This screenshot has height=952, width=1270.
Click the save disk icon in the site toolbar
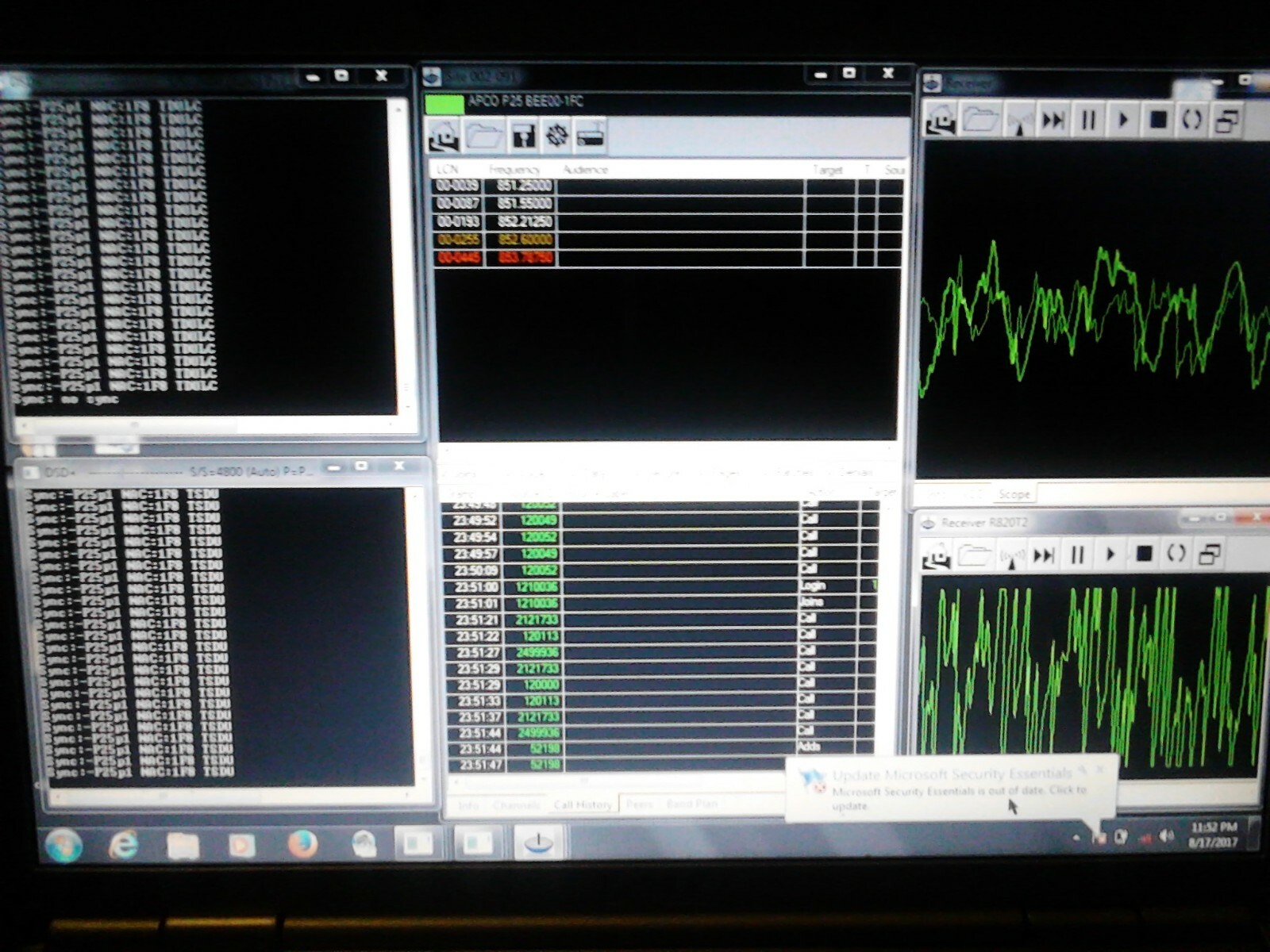(x=522, y=136)
